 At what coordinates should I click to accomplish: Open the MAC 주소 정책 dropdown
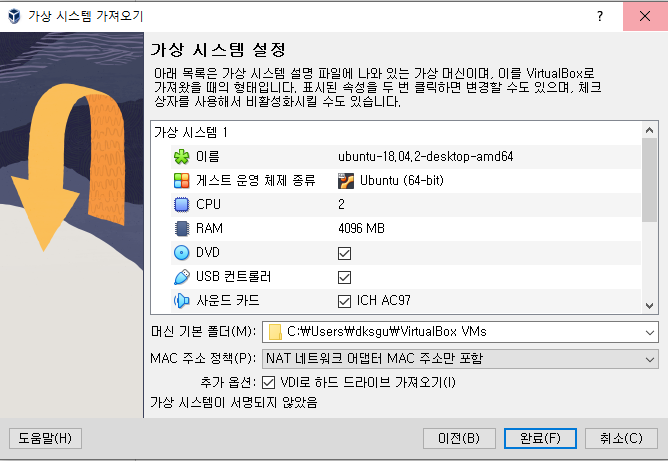coord(460,359)
